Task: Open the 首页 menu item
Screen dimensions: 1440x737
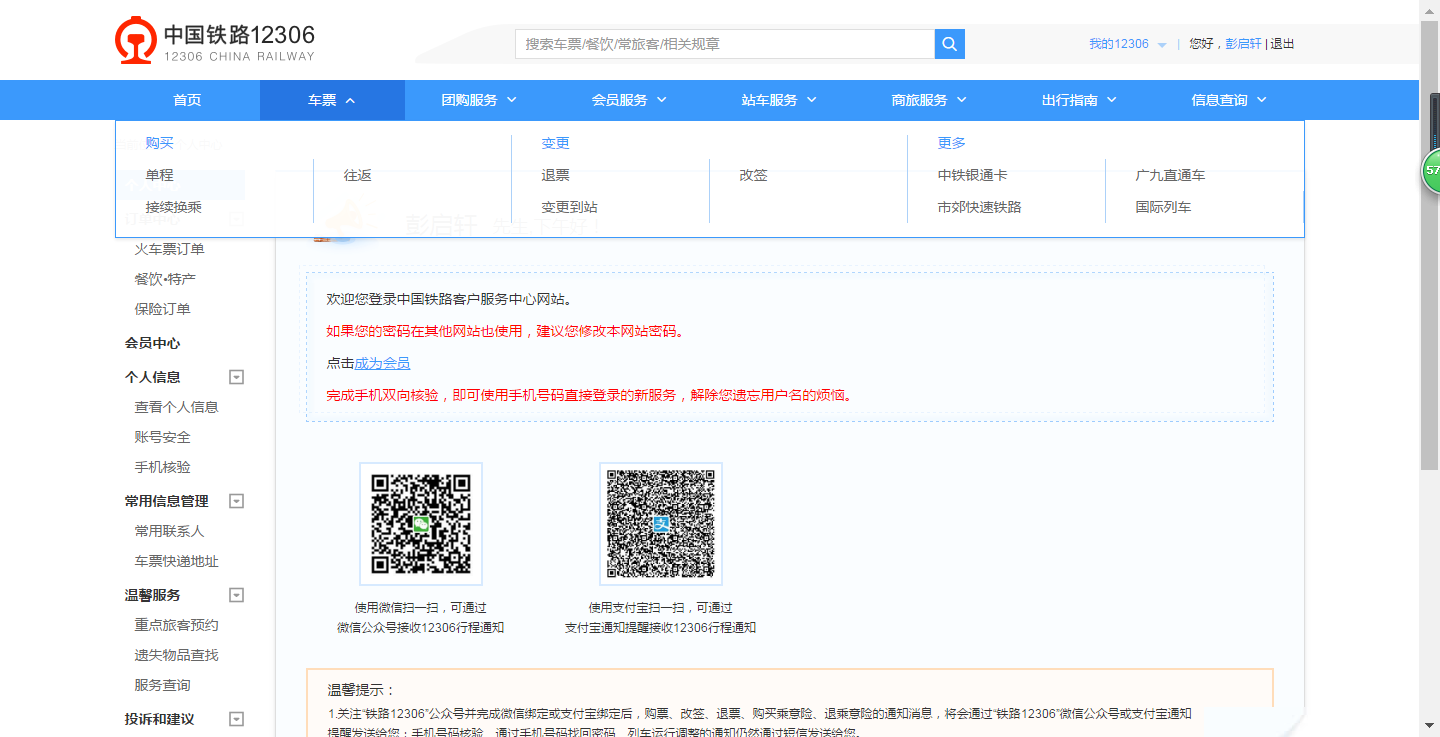Action: [x=186, y=99]
